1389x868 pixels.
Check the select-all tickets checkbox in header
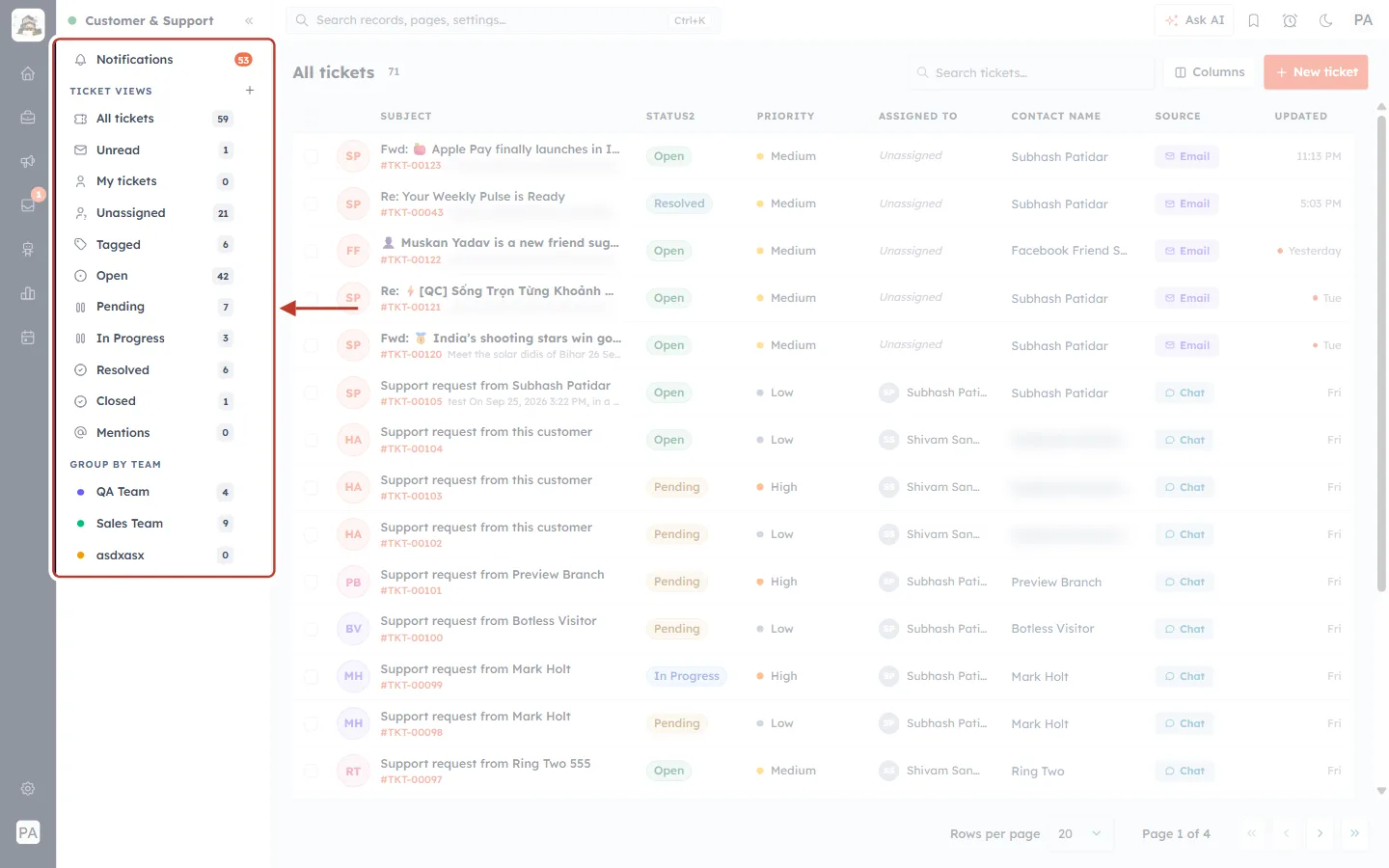[311, 116]
